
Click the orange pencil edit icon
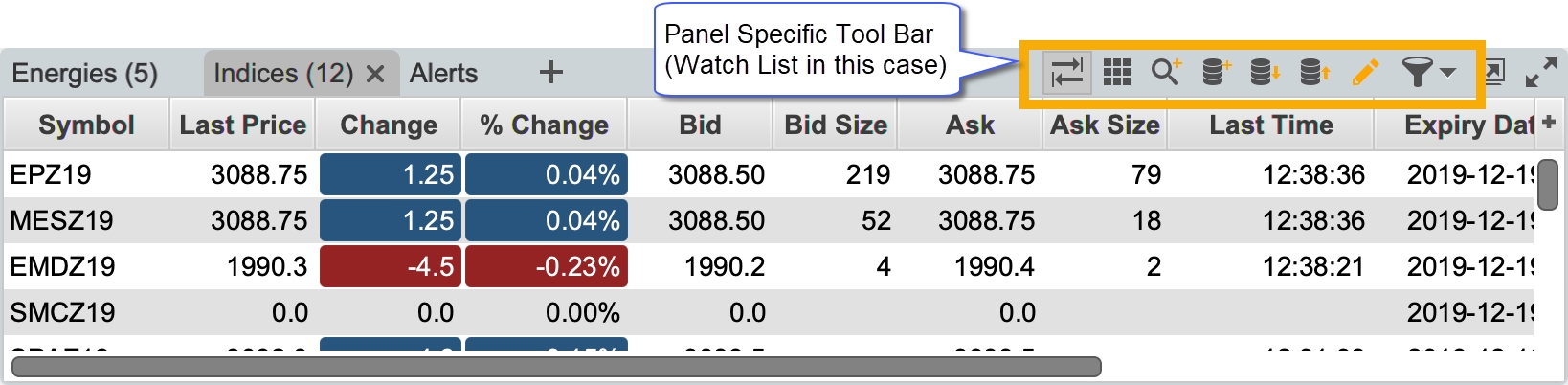coord(1365,72)
